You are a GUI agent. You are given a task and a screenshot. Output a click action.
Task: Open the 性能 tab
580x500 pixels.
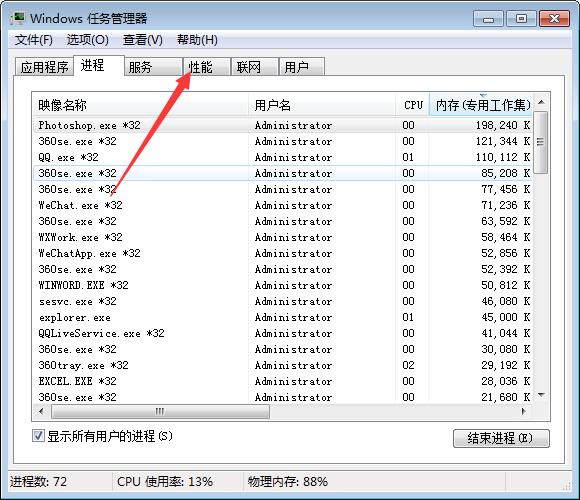[206, 67]
